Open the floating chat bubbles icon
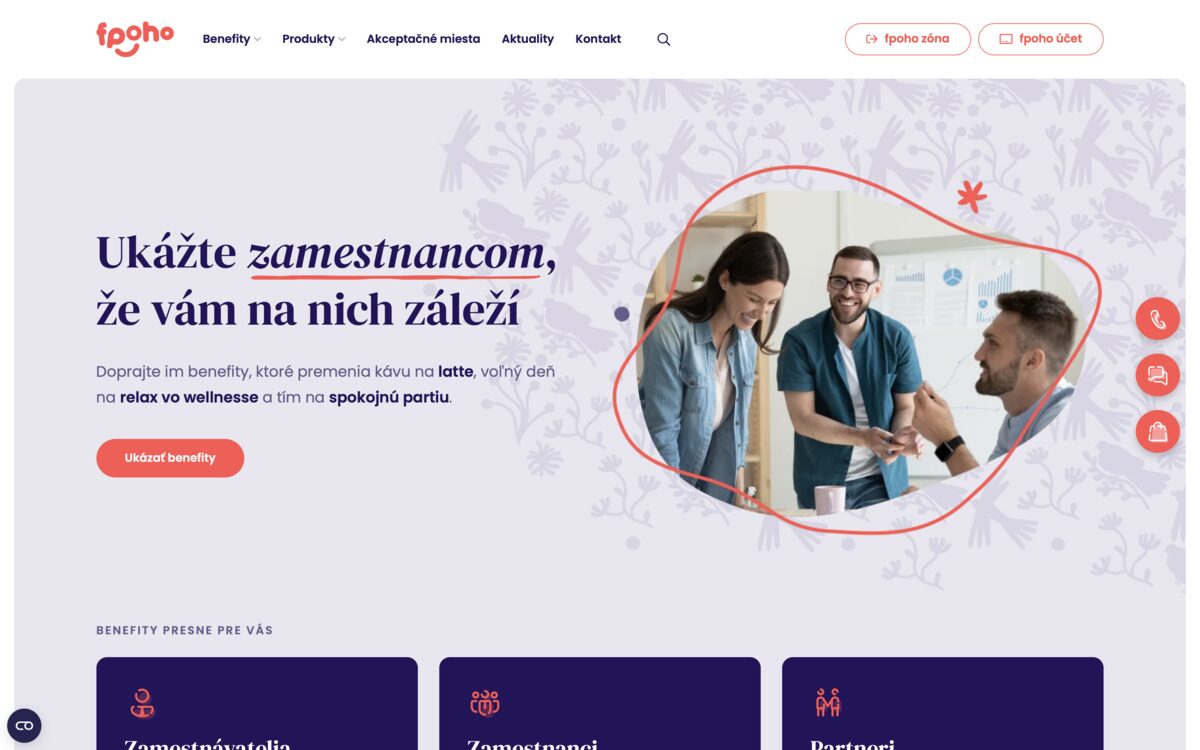The image size is (1200, 750). 1158,375
